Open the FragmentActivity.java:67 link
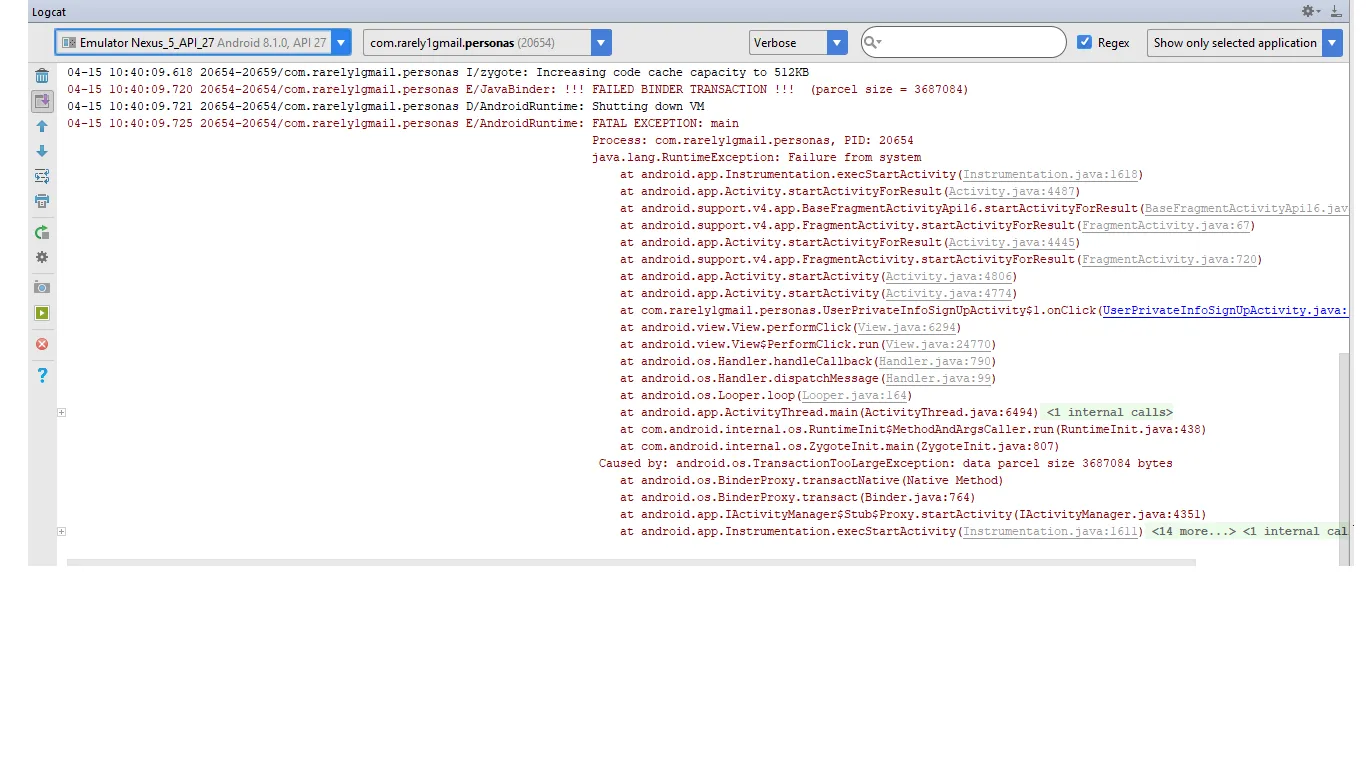 (1165, 225)
